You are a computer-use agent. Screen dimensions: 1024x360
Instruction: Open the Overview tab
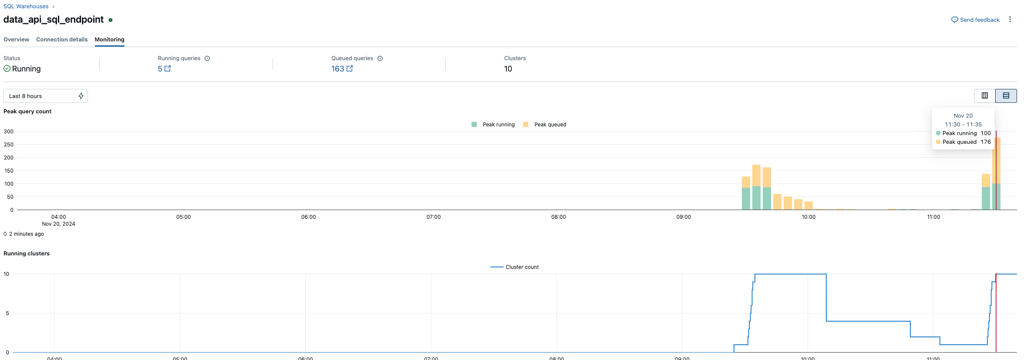16,39
